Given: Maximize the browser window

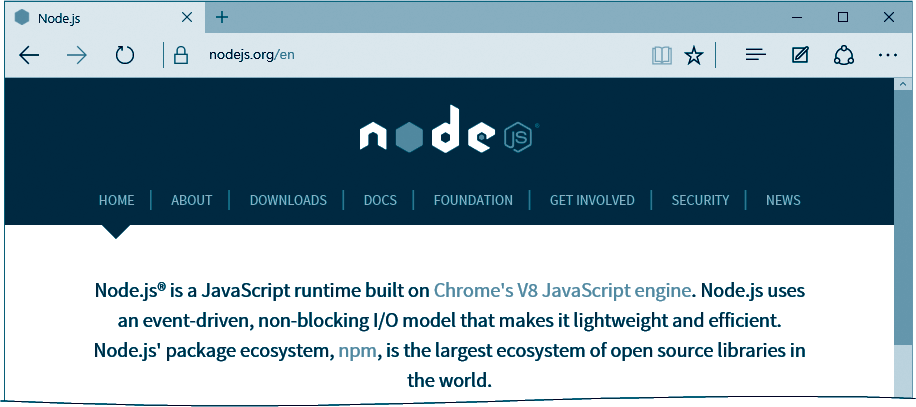Looking at the screenshot, I should pyautogui.click(x=842, y=17).
